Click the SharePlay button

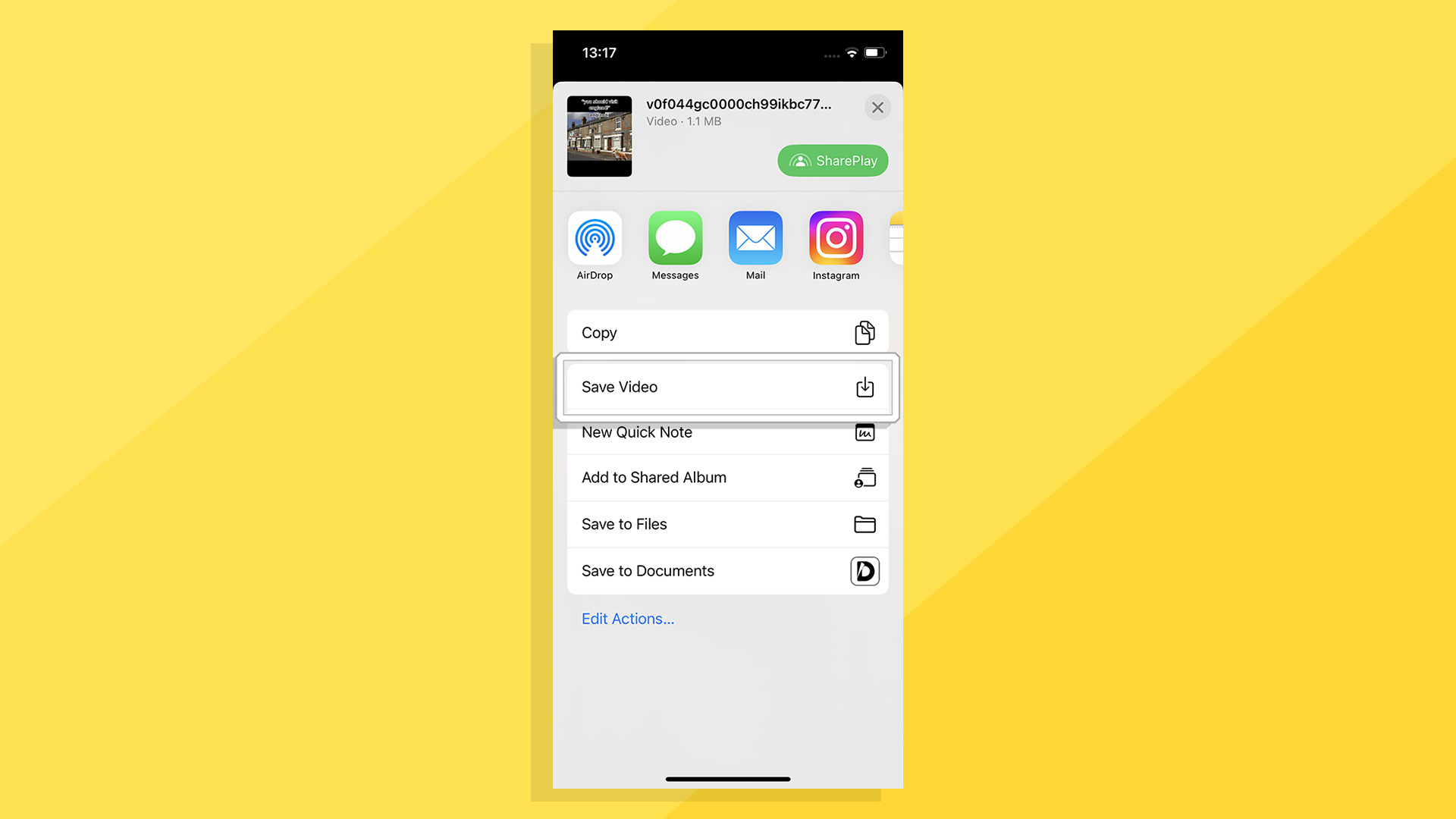pos(834,160)
